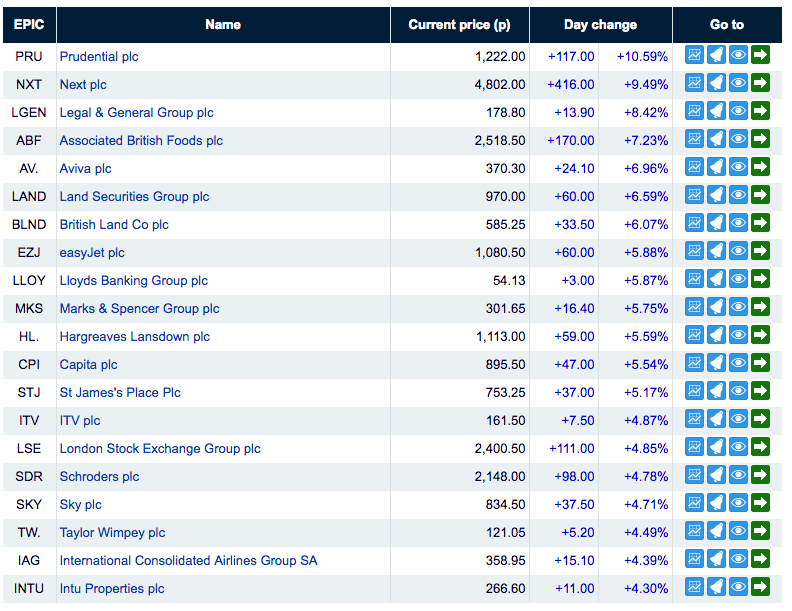Viewport: 792px width, 611px height.
Task: Open the Legal & General Group plc link
Action: click(136, 113)
